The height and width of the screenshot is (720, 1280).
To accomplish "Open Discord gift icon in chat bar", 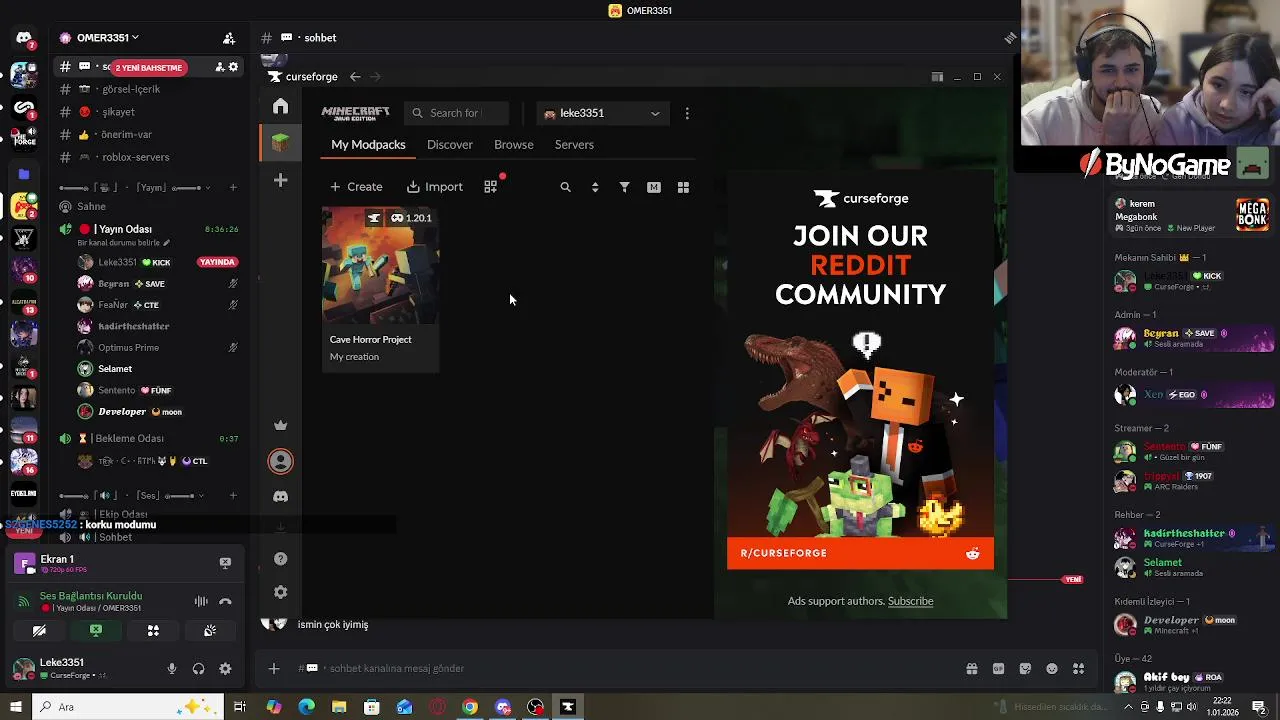I will (971, 669).
